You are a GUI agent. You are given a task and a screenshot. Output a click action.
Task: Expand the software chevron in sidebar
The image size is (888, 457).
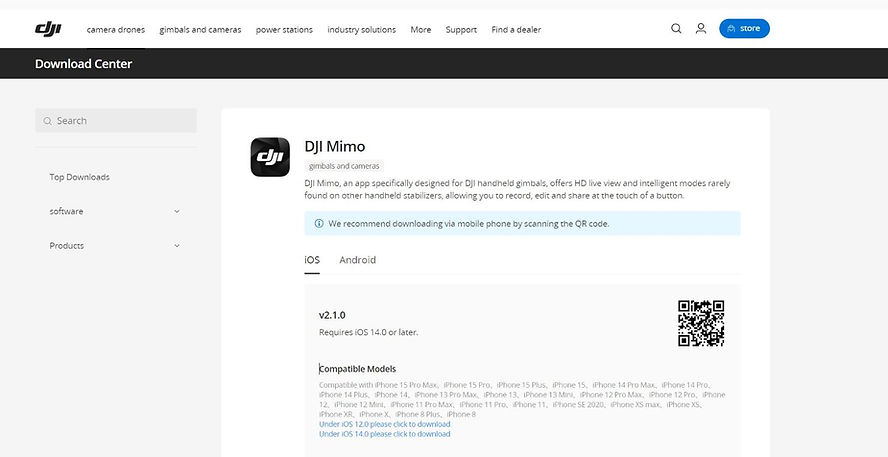(177, 211)
